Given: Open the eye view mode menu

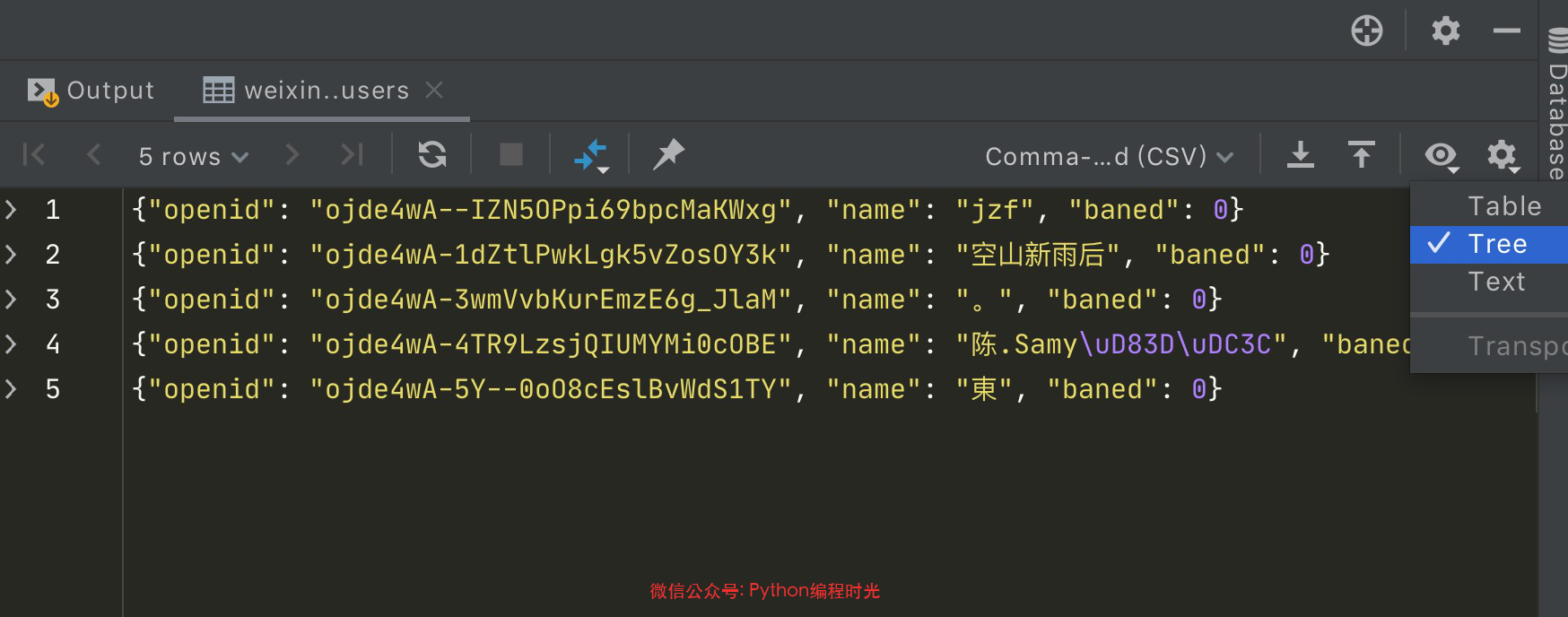Looking at the screenshot, I should click(x=1442, y=155).
